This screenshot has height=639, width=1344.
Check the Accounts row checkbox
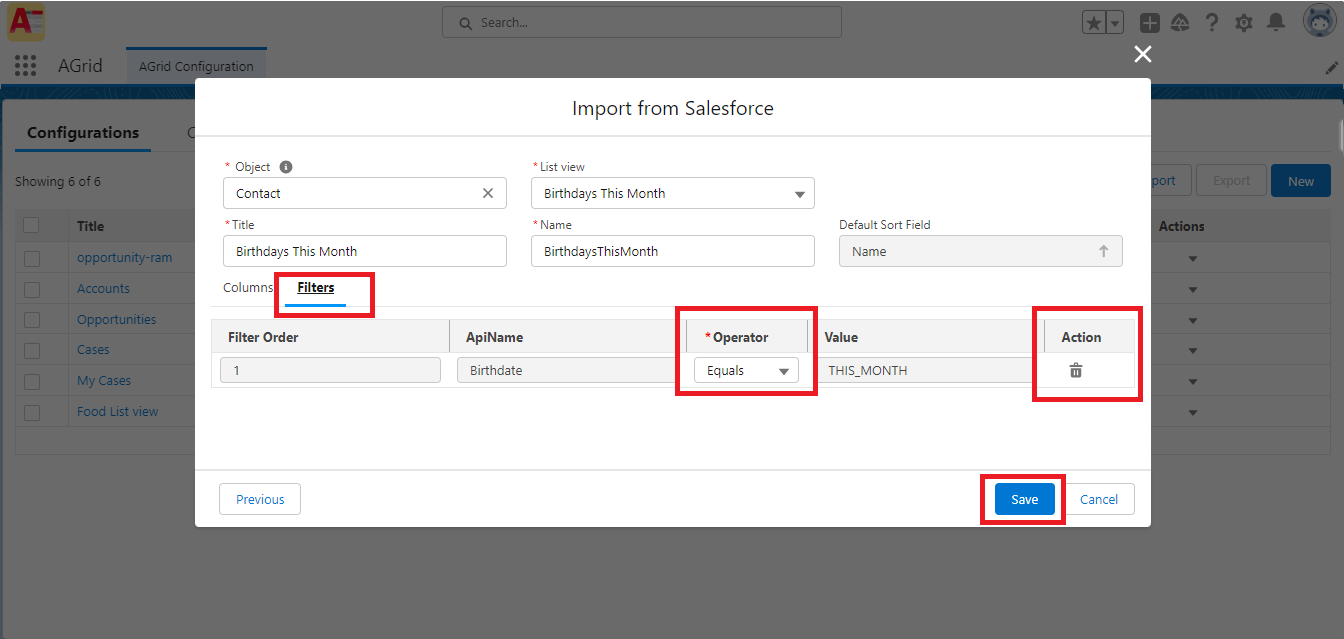(32, 289)
